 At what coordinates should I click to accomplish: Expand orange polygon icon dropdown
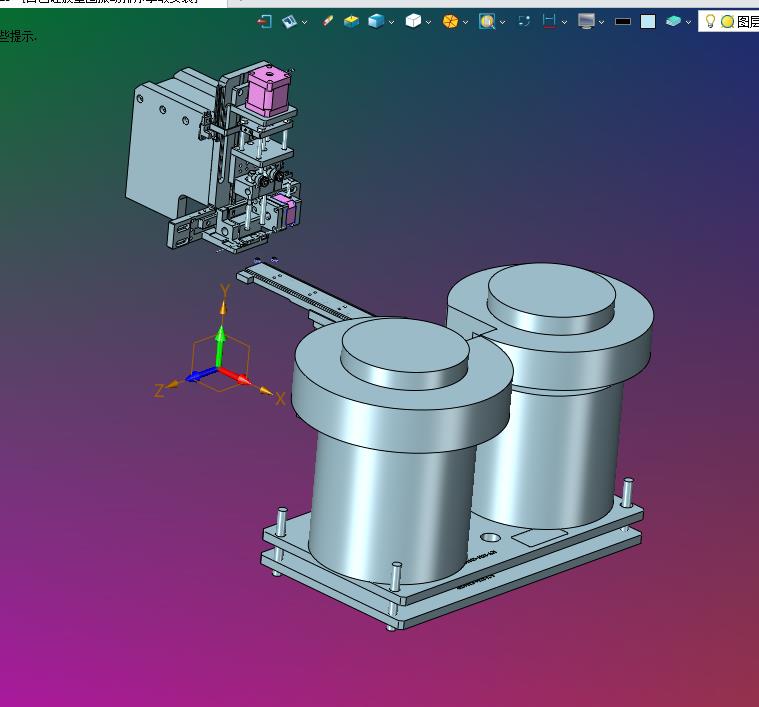[x=465, y=22]
